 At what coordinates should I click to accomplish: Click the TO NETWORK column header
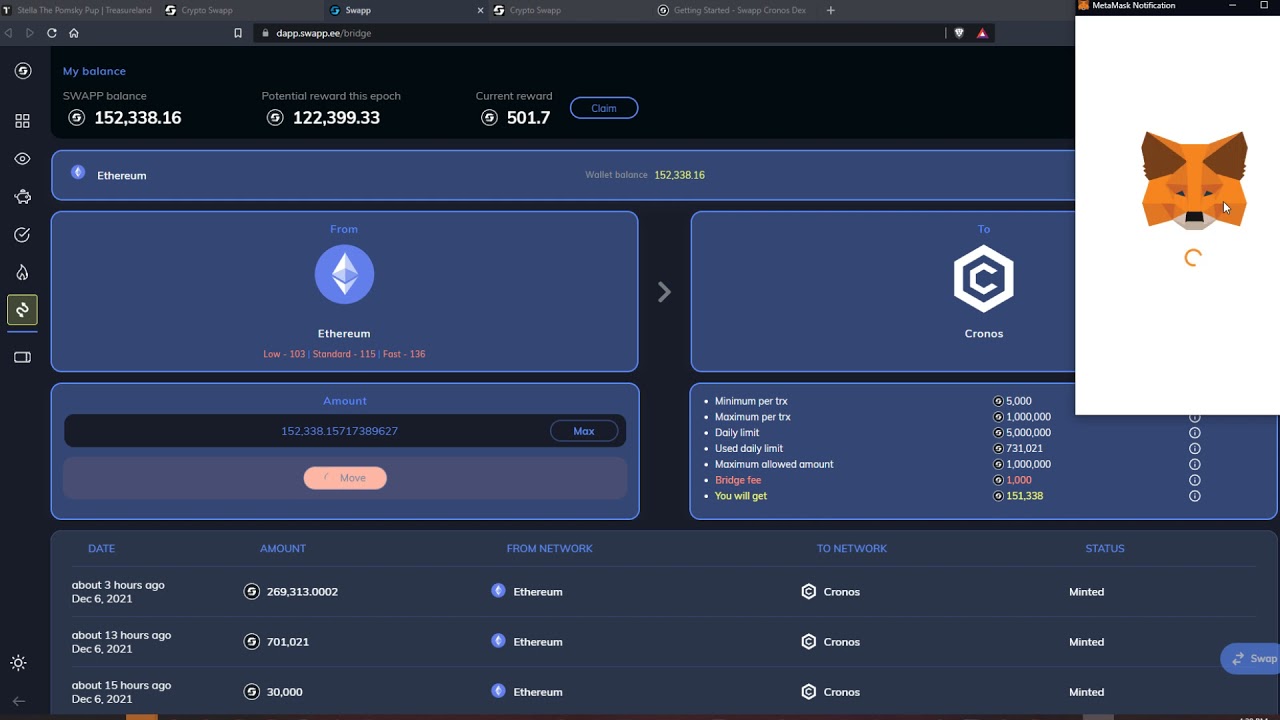(852, 548)
